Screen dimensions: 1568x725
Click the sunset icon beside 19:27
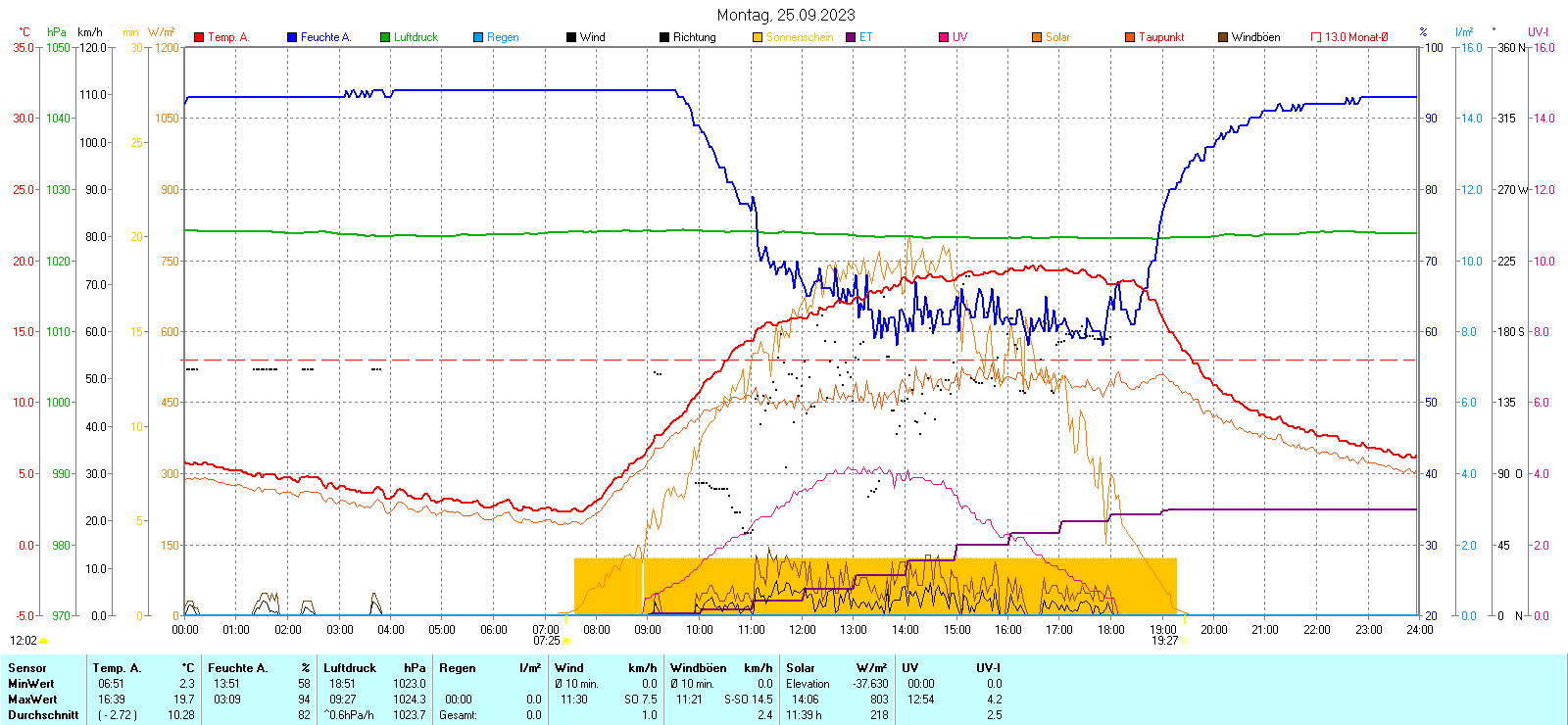[x=1184, y=641]
